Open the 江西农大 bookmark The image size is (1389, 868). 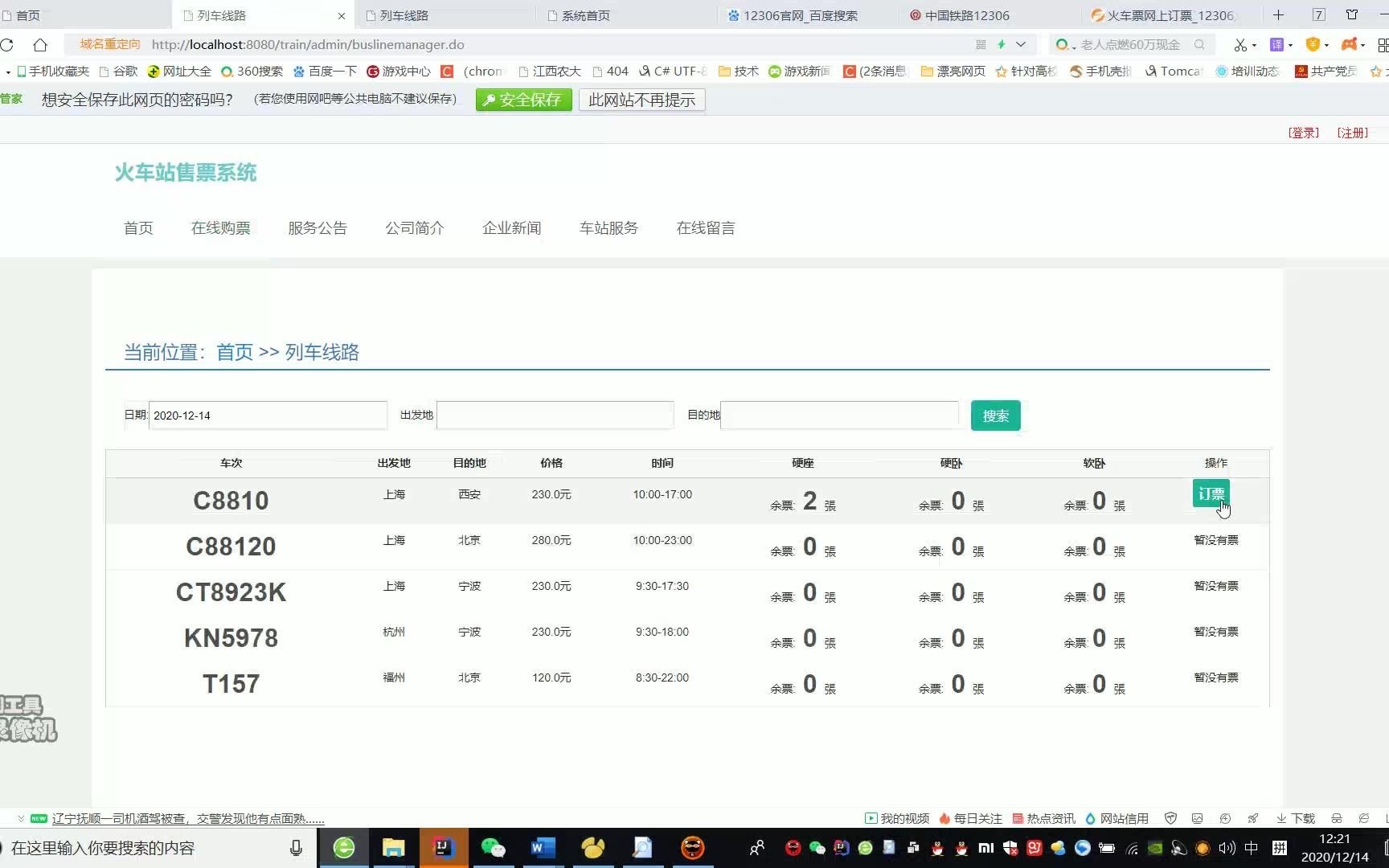(550, 72)
